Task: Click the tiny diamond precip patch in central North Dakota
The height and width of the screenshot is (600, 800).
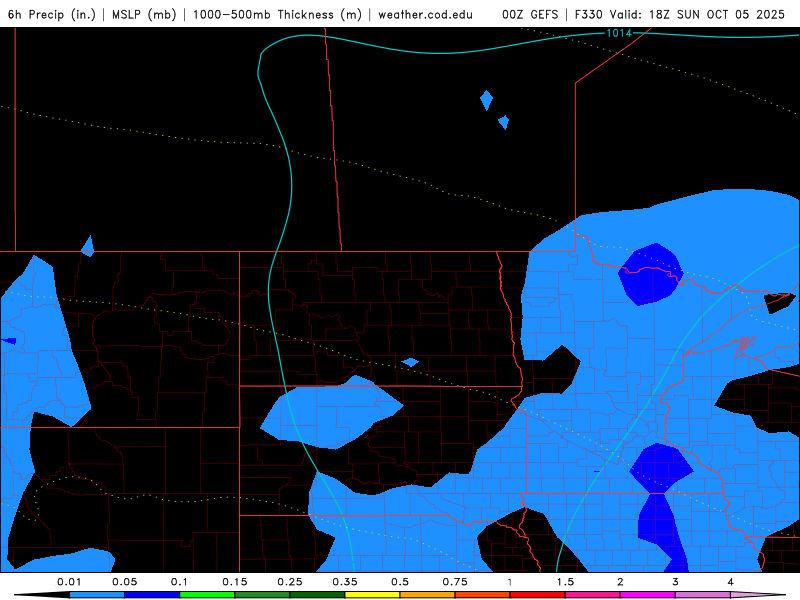Action: coord(410,362)
